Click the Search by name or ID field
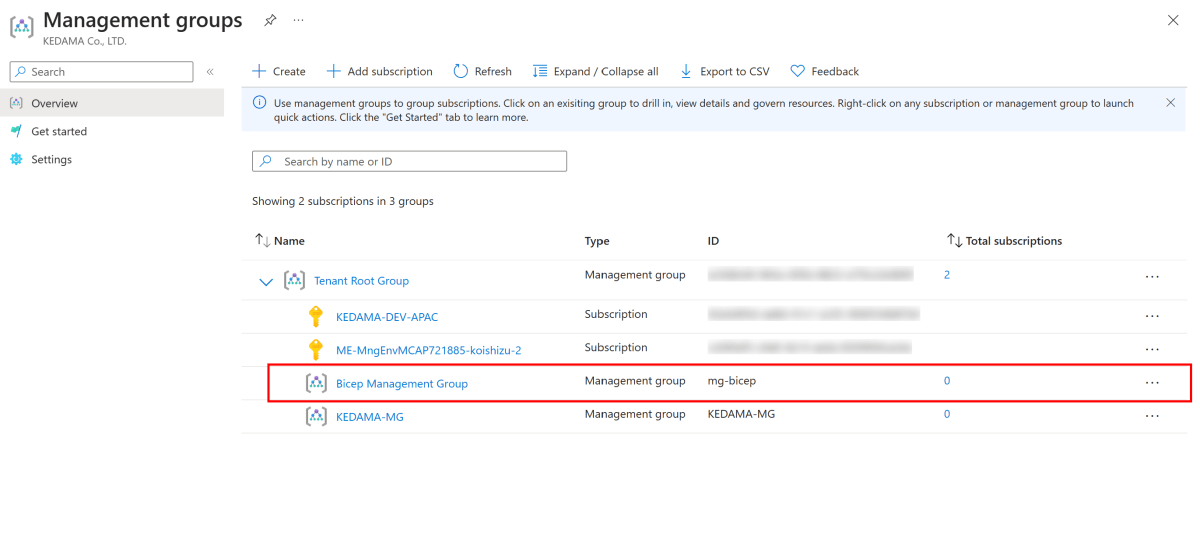 pos(409,161)
